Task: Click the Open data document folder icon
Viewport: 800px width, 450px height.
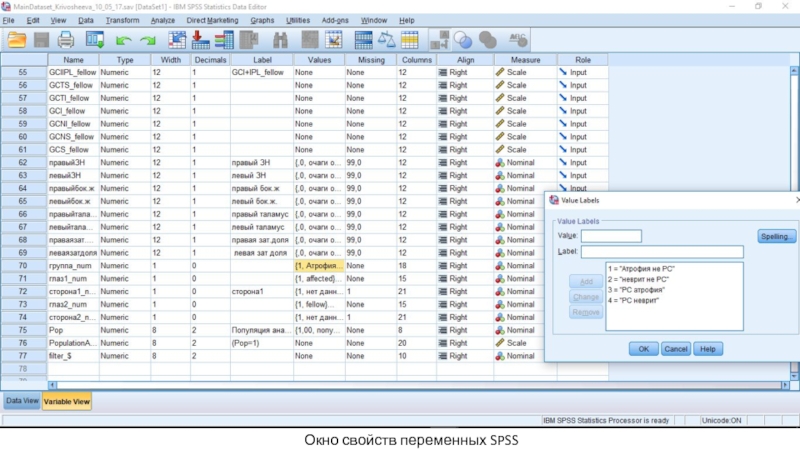Action: pos(17,41)
